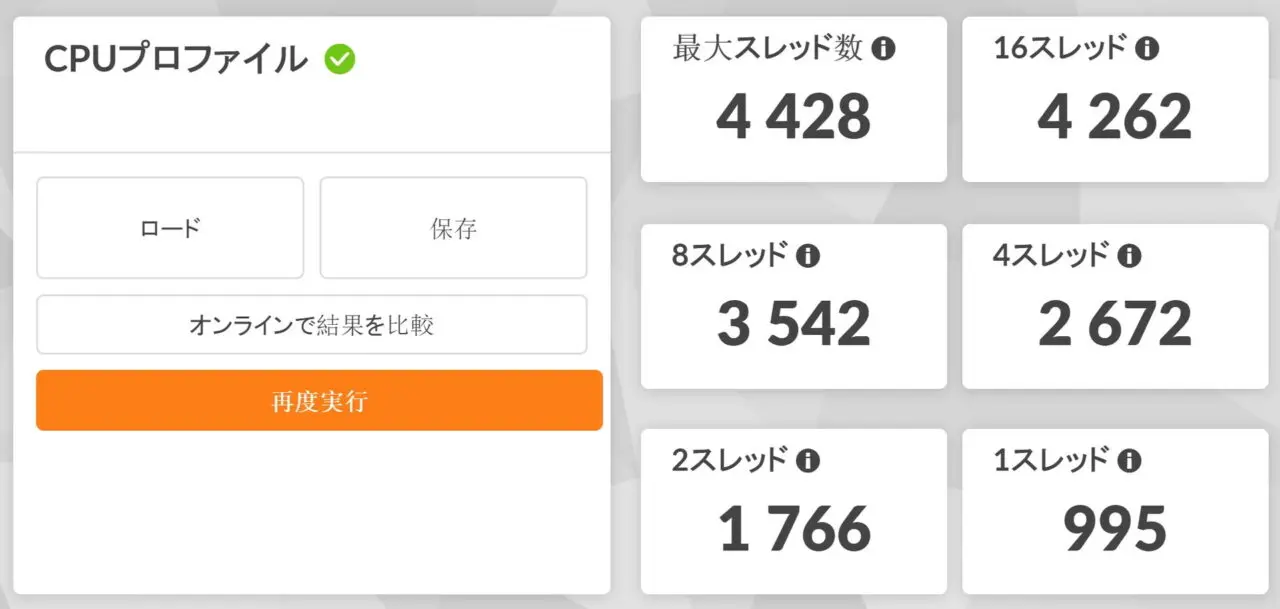The width and height of the screenshot is (1280, 609).
Task: Select the 4 428 max threads score
Action: (793, 117)
